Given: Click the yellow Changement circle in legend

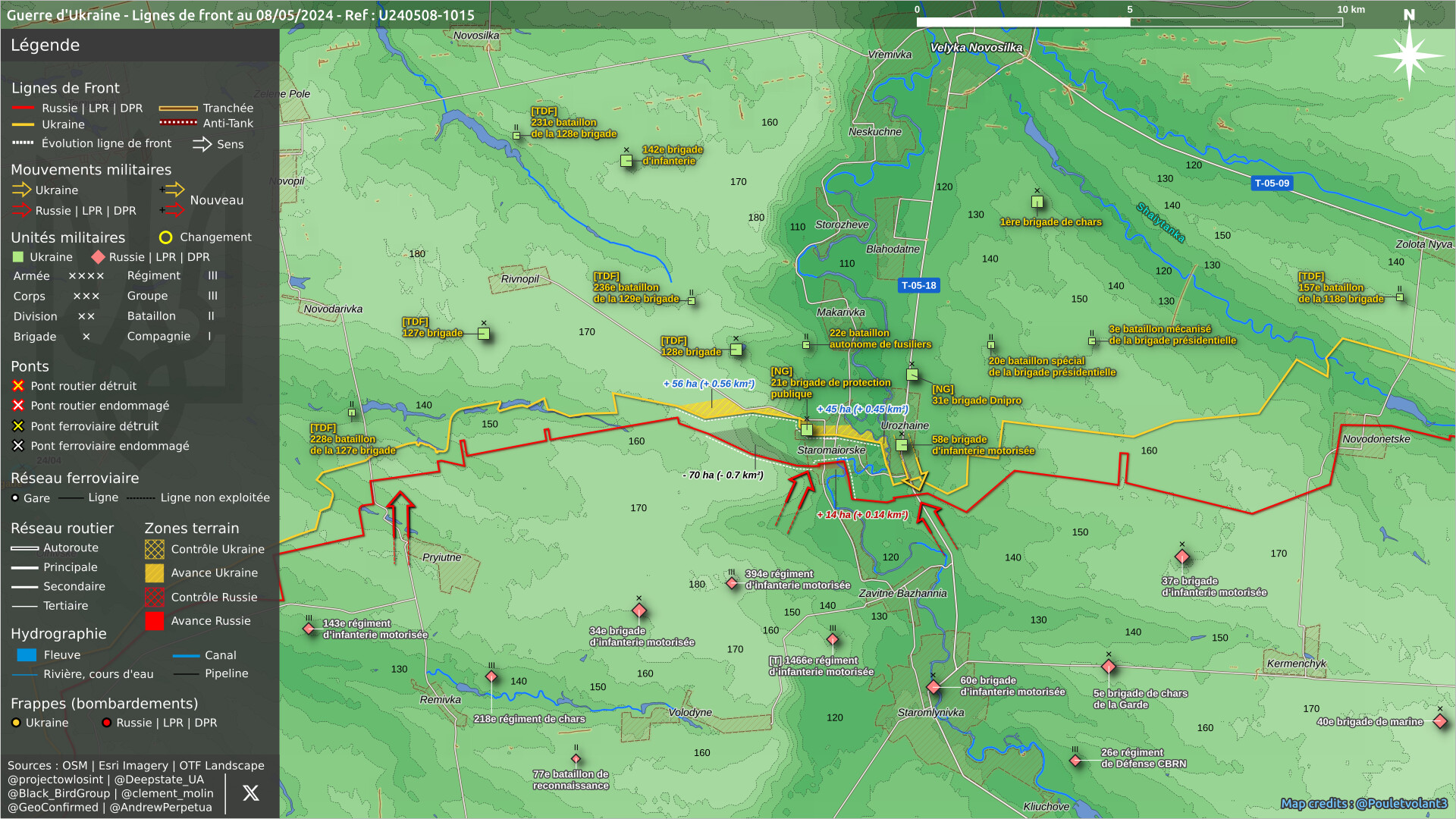Looking at the screenshot, I should (x=165, y=237).
